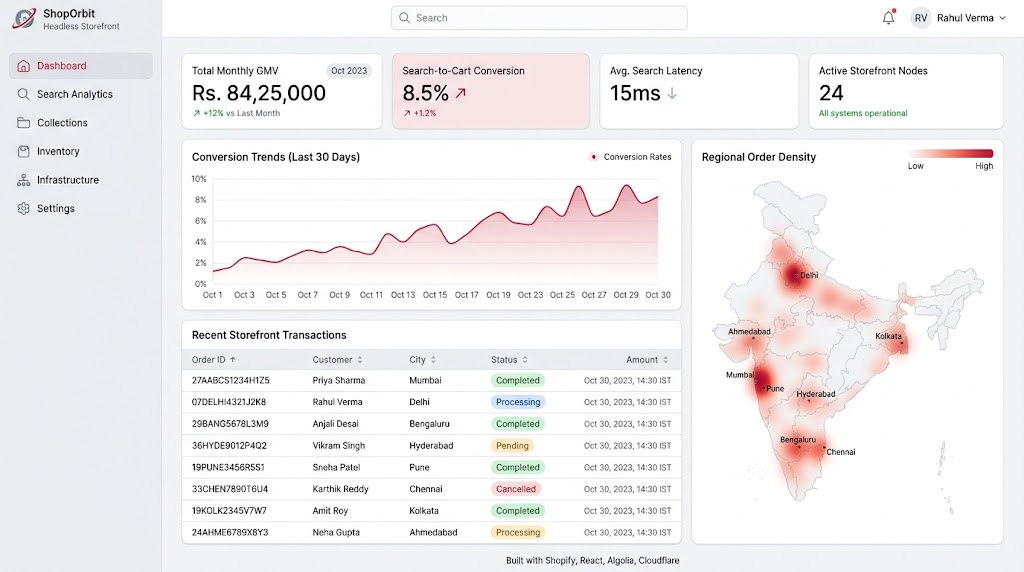Click the Avg. Search Latency card
1024x572 pixels.
tap(699, 91)
